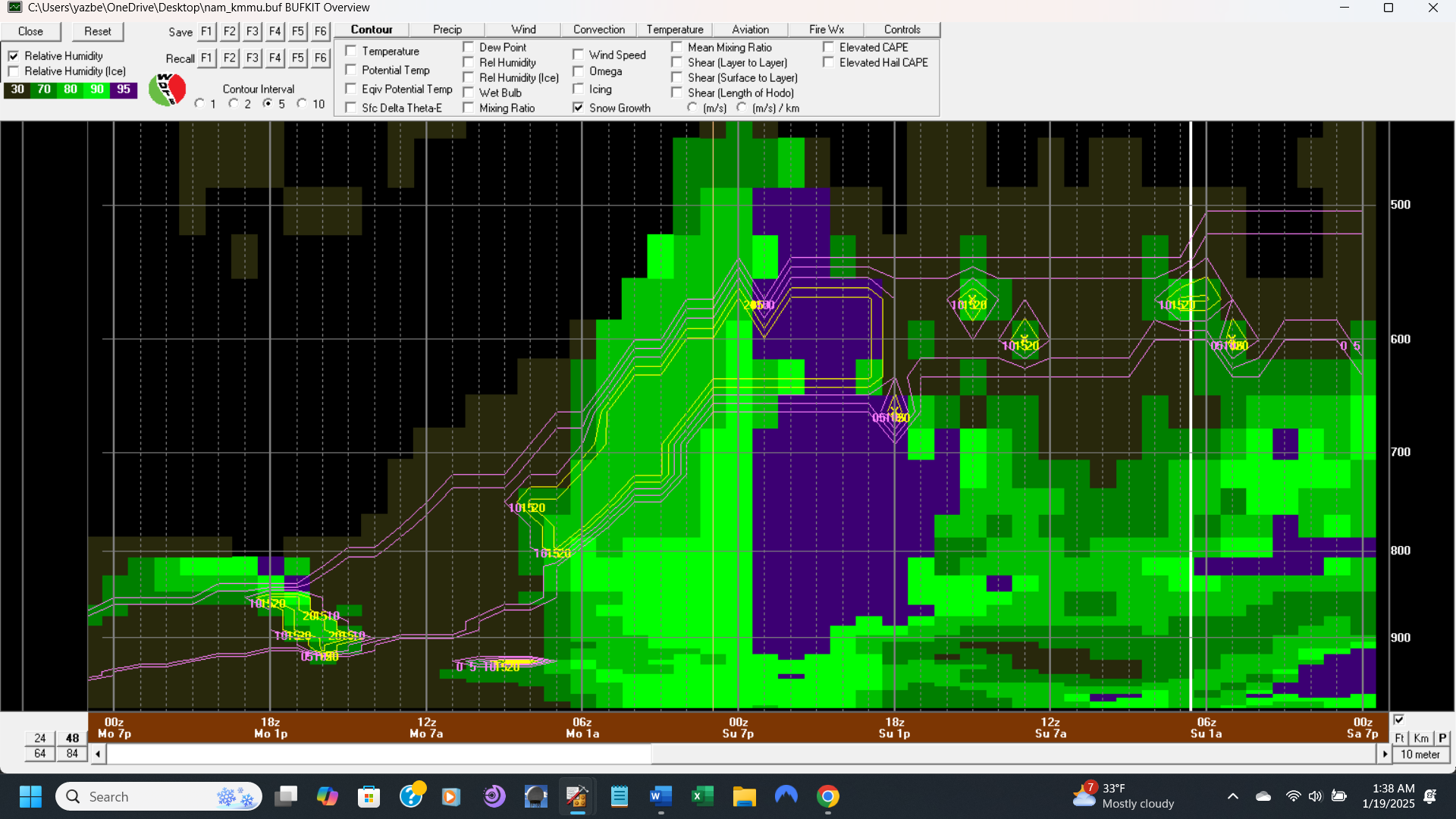Click the Close button

click(x=30, y=31)
